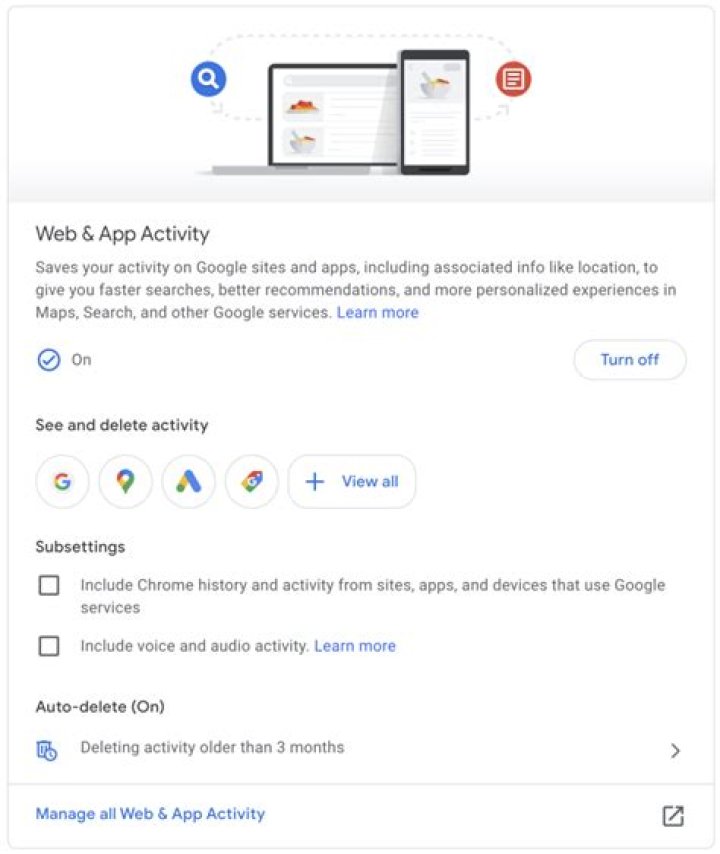Click the Web & App Activity heading
Viewport: 720px width, 854px height.
(x=123, y=234)
